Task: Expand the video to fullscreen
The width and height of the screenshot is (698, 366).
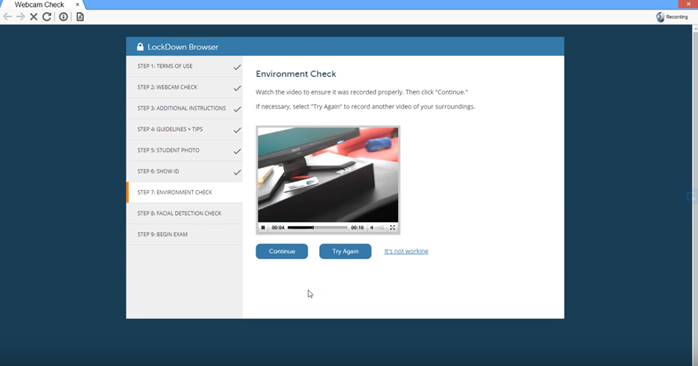Action: click(x=393, y=228)
